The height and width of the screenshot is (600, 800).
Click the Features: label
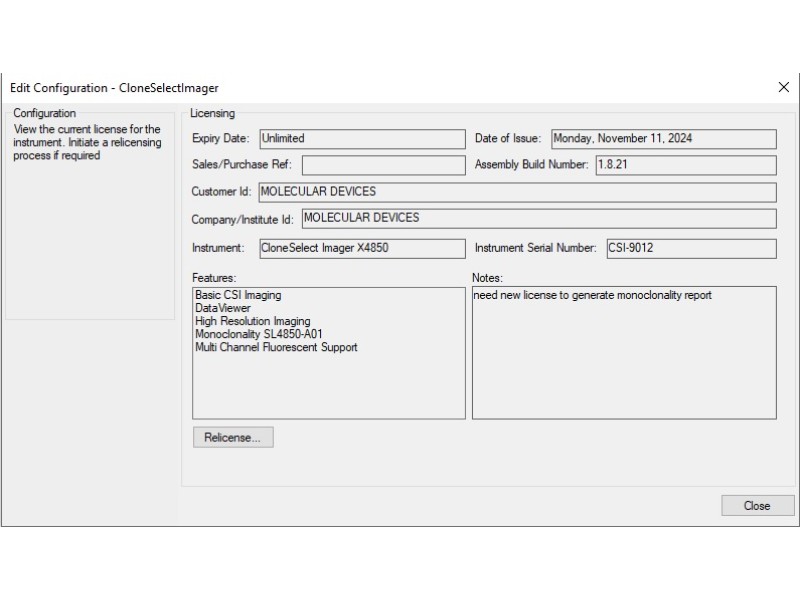coord(214,278)
